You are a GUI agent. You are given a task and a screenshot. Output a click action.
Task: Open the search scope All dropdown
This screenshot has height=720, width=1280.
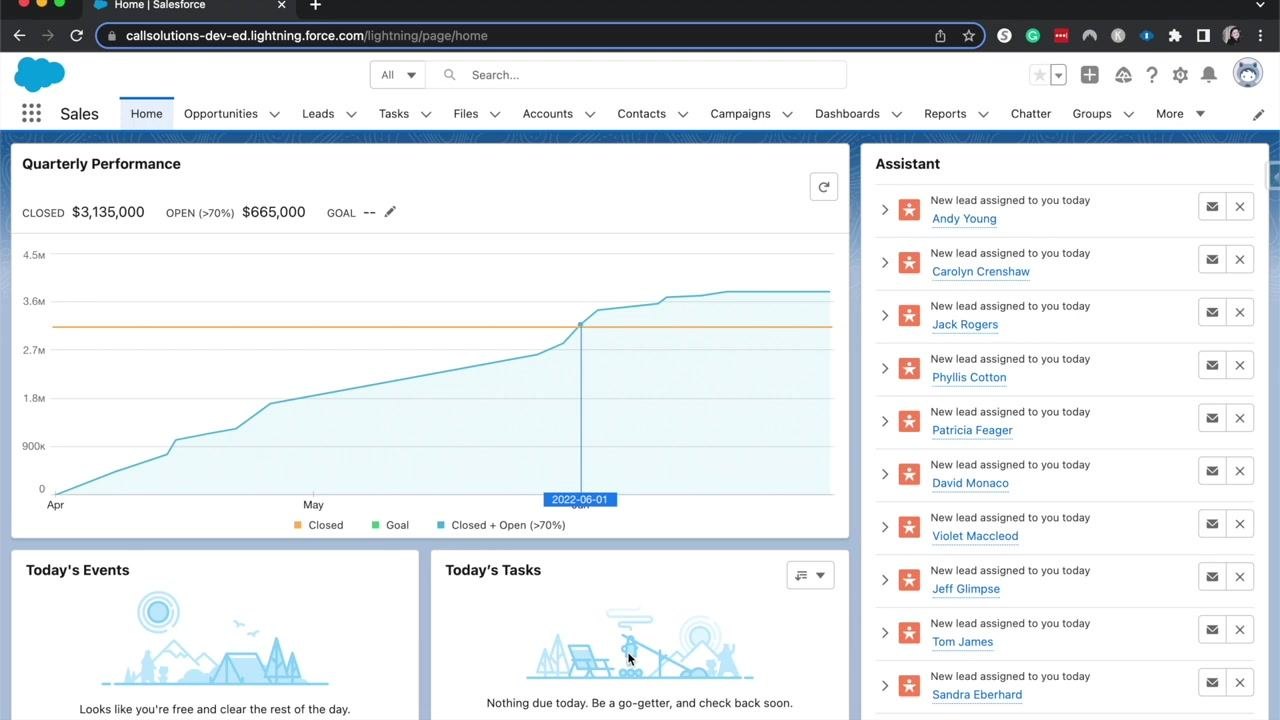pos(398,75)
